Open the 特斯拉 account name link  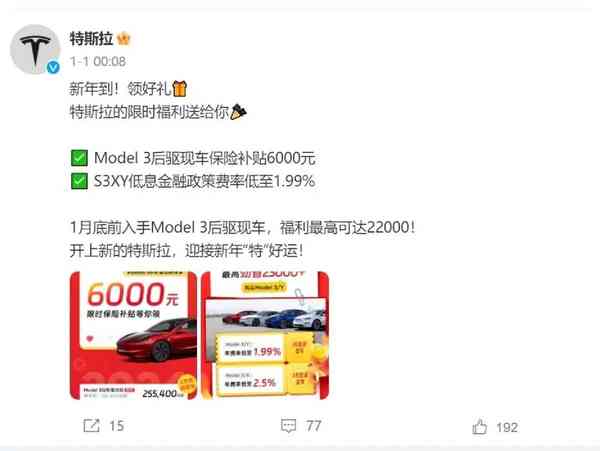click(x=91, y=39)
